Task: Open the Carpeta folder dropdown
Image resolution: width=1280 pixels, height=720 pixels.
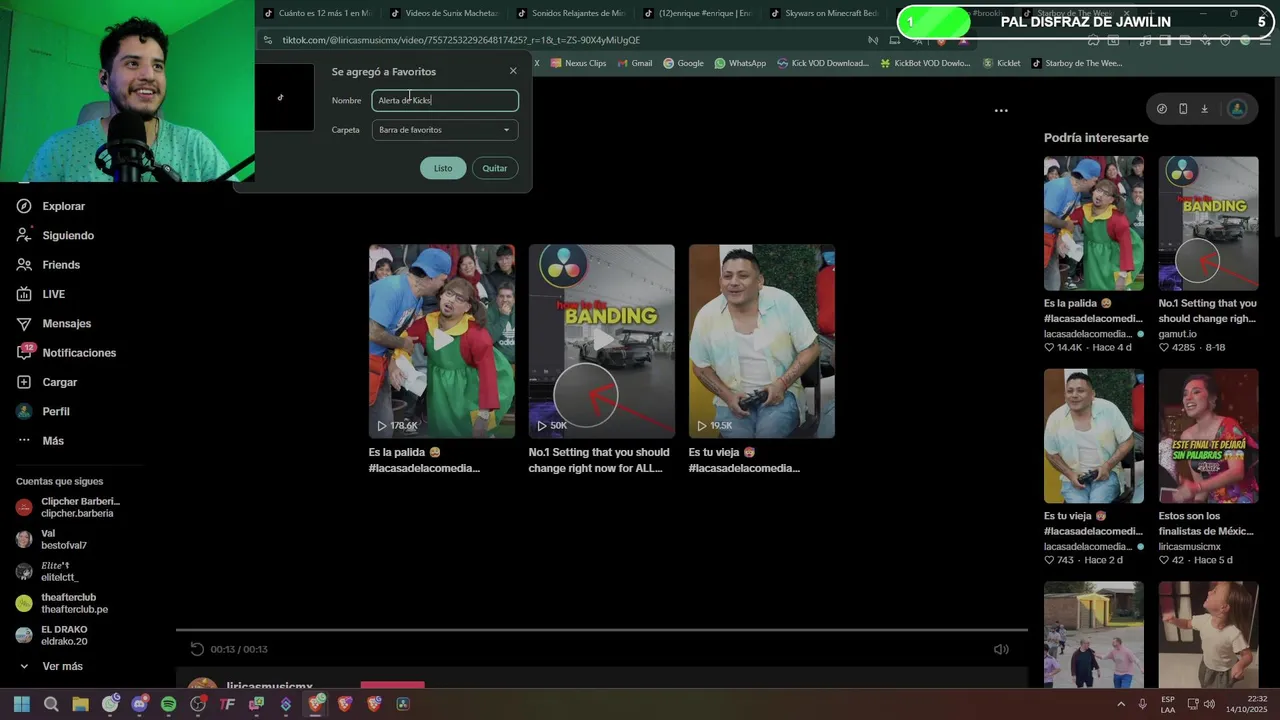Action: pos(445,130)
